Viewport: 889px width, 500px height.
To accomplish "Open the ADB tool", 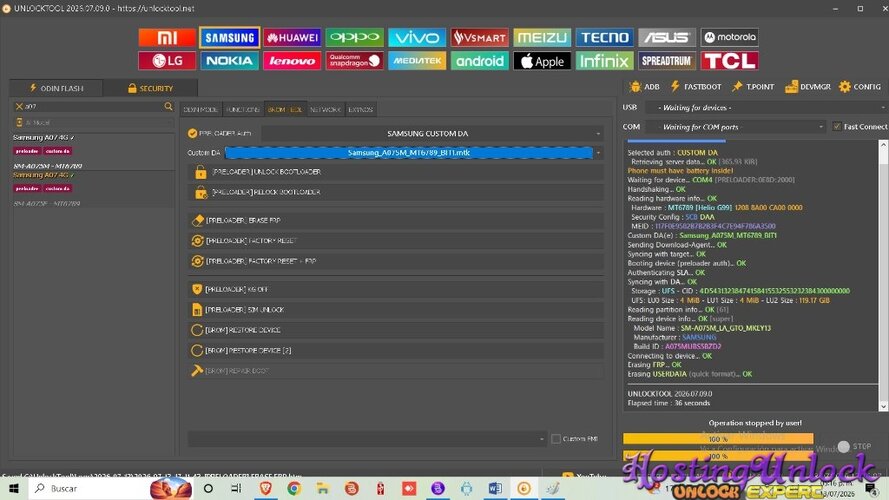I will pos(645,87).
